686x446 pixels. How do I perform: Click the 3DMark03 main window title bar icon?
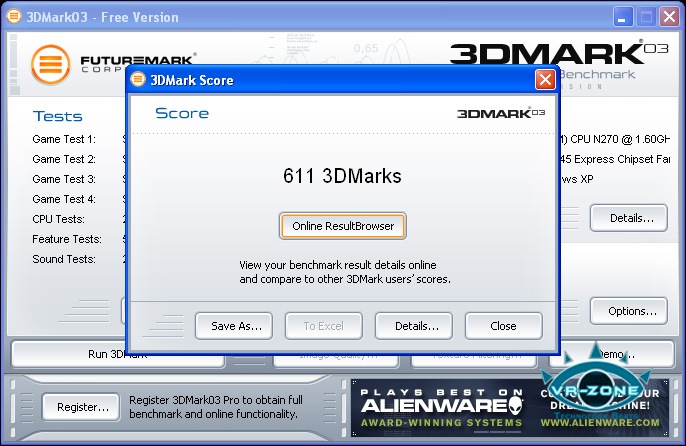[16, 16]
